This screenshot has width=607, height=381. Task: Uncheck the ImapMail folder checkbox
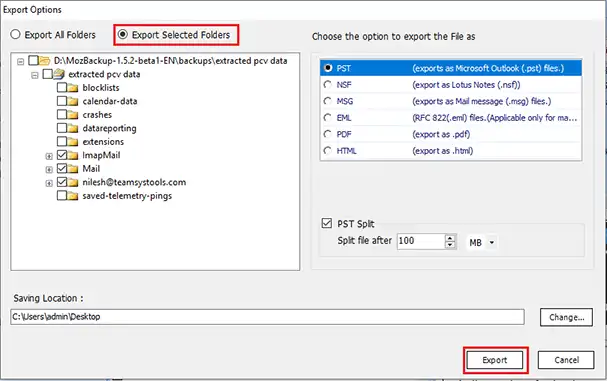[62, 155]
